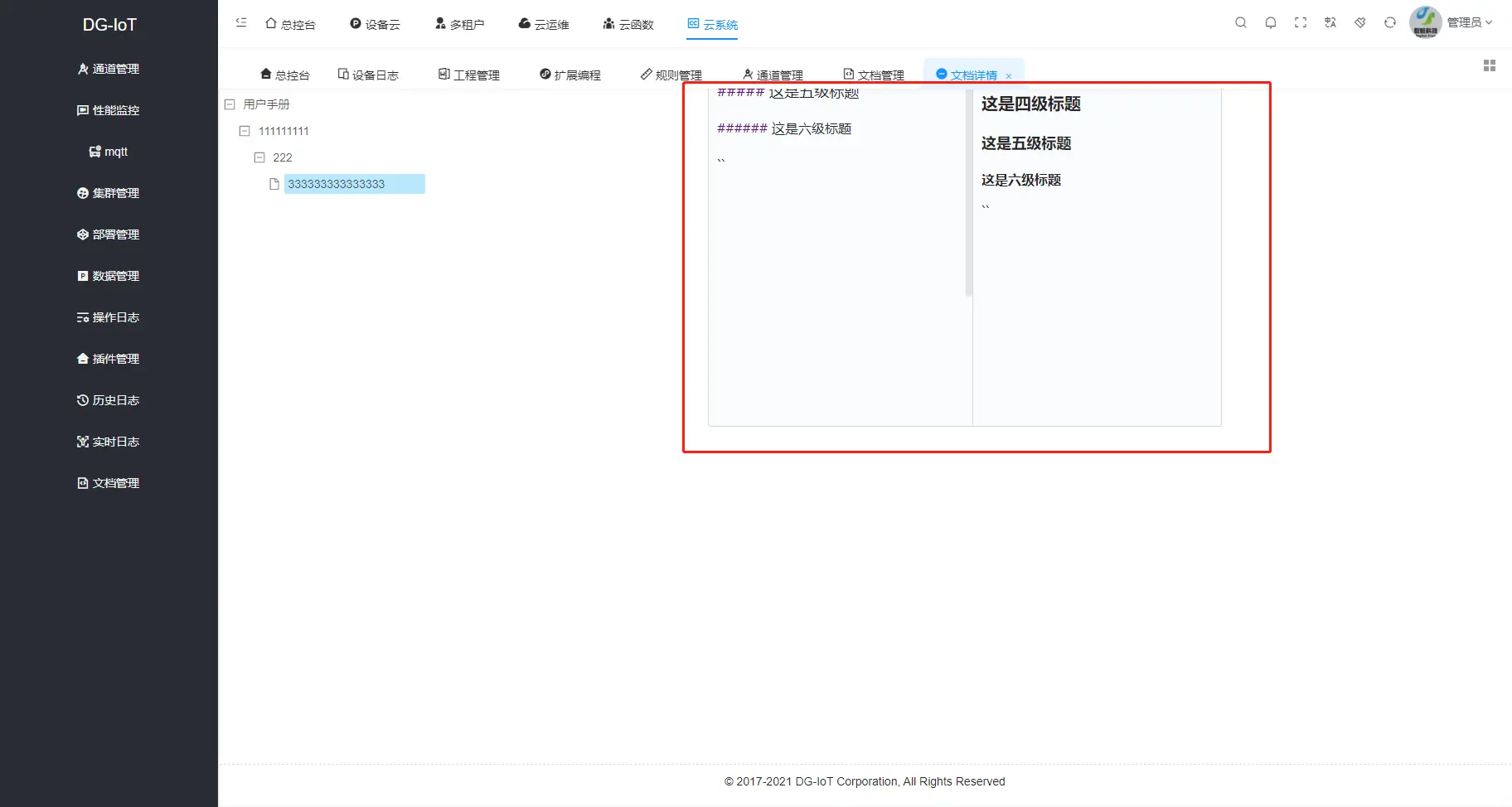1512x807 pixels.
Task: Click the theme/tag icon near the avatar
Action: click(1359, 22)
